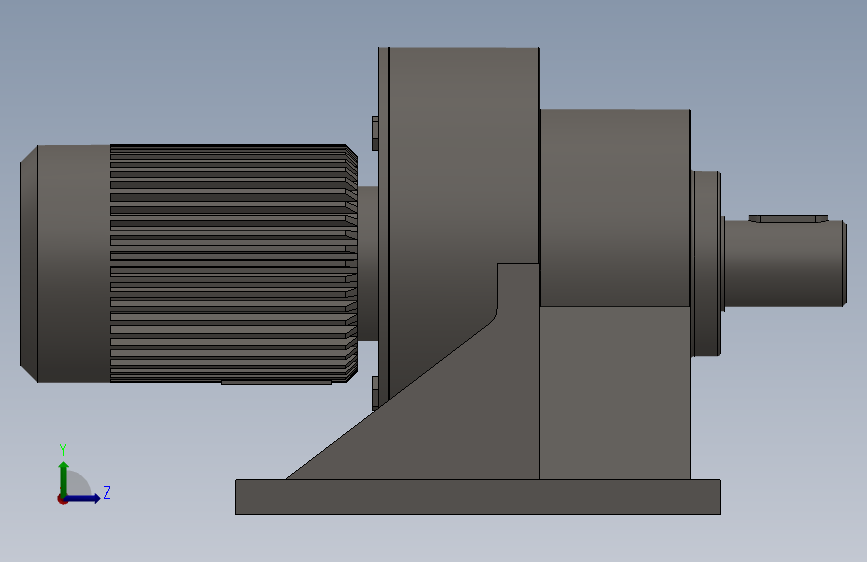The image size is (867, 562).
Task: Select the rectangular pedestal block under rear housing
Action: (615, 393)
